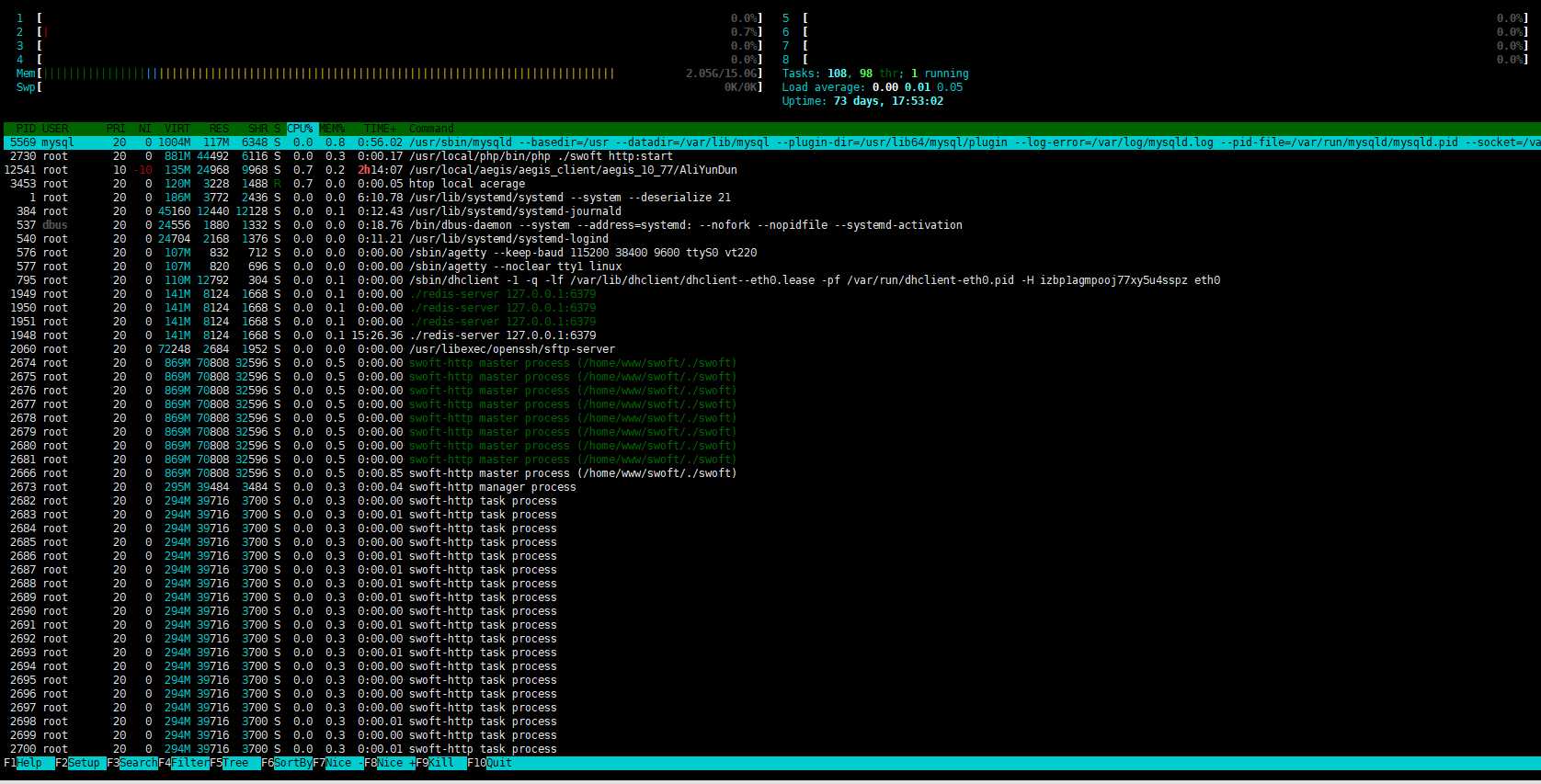This screenshot has width=1541, height=784.
Task: Select the swoft-http manager process row
Action: pyautogui.click(x=770, y=487)
